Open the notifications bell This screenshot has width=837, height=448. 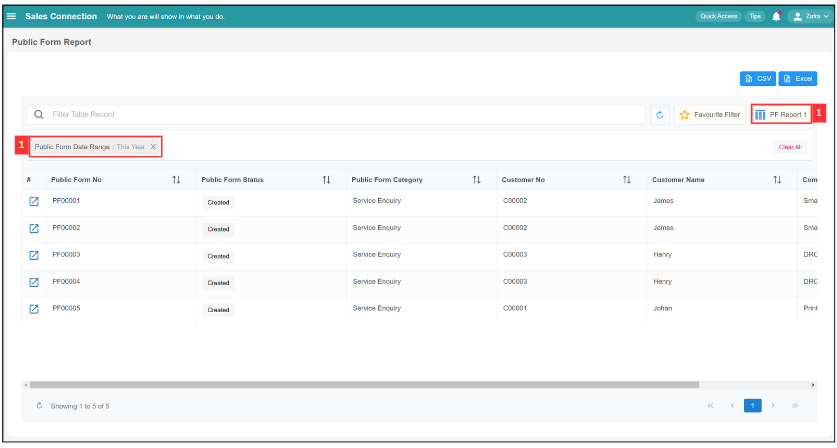point(776,17)
